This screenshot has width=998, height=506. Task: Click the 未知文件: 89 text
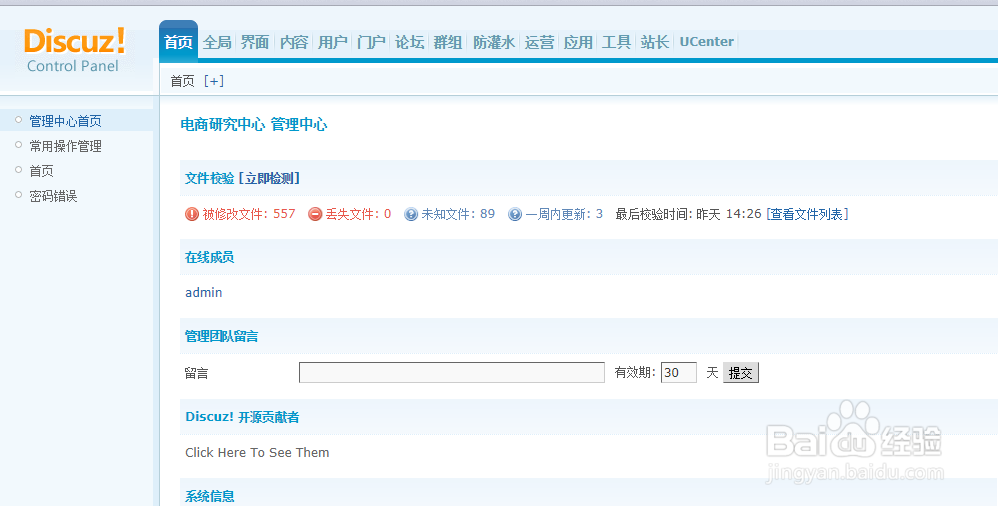pyautogui.click(x=458, y=214)
